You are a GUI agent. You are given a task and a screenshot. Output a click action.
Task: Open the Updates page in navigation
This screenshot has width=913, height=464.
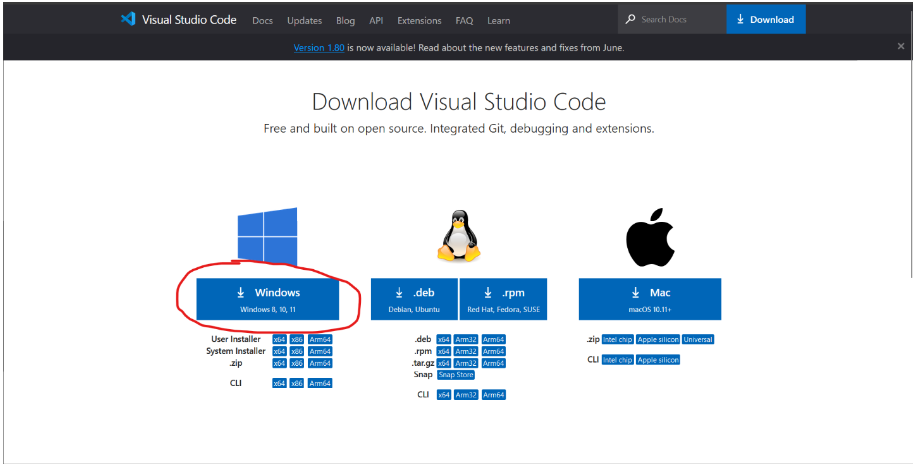coord(305,20)
